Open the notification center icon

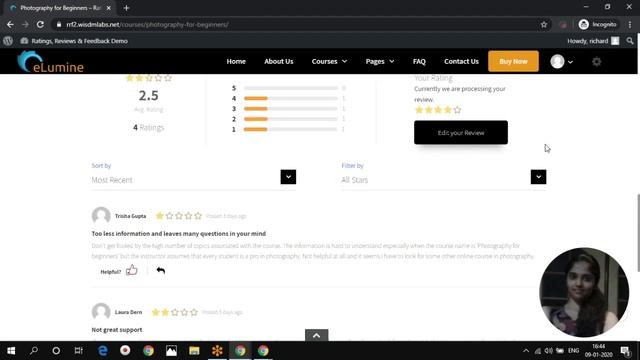[625, 351]
